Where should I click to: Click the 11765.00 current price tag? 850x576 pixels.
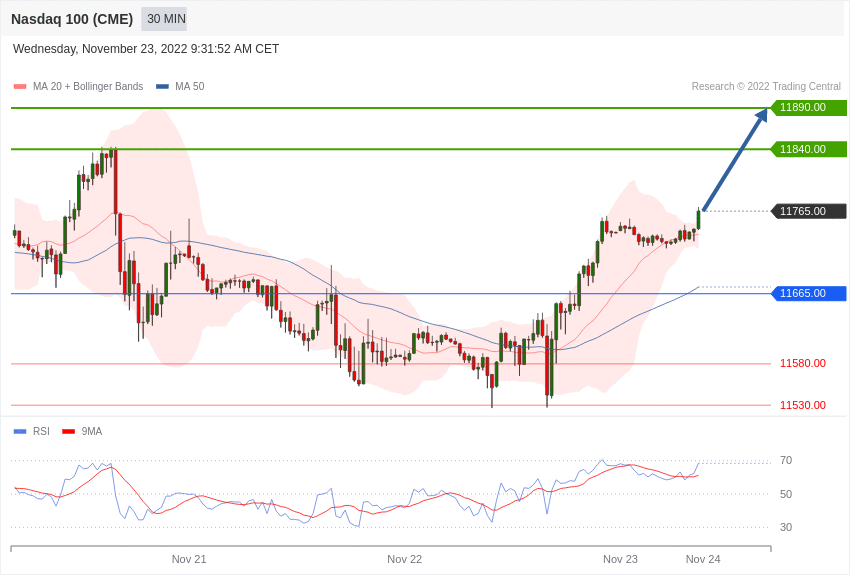click(808, 211)
